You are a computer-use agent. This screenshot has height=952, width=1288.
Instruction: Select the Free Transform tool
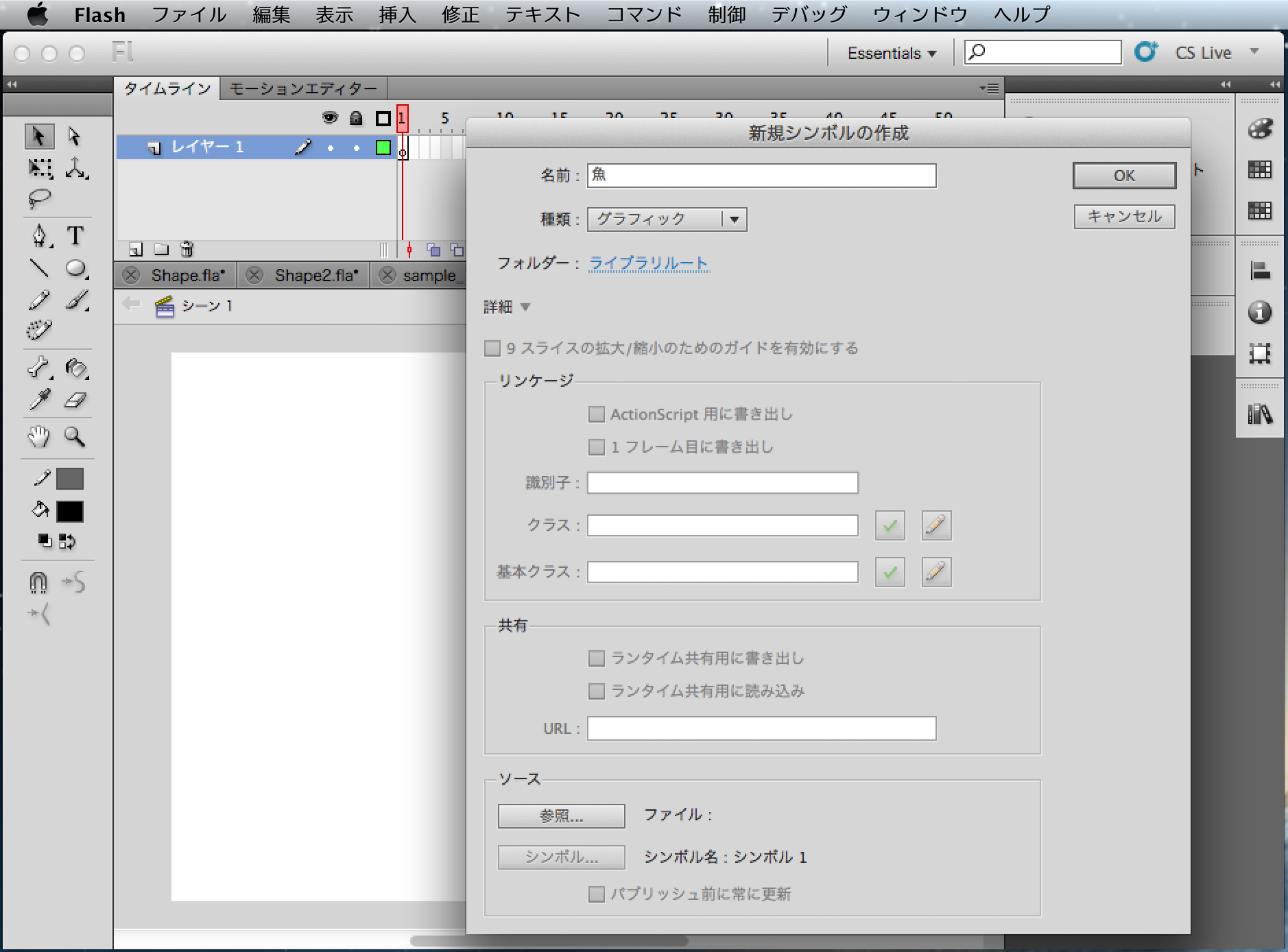(40, 168)
